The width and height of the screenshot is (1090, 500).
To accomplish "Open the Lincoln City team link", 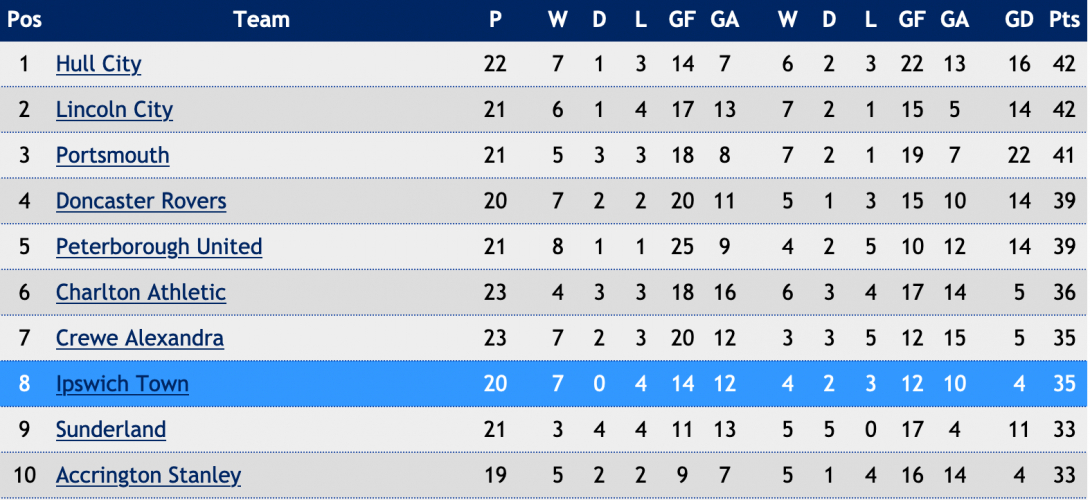I will tap(114, 110).
